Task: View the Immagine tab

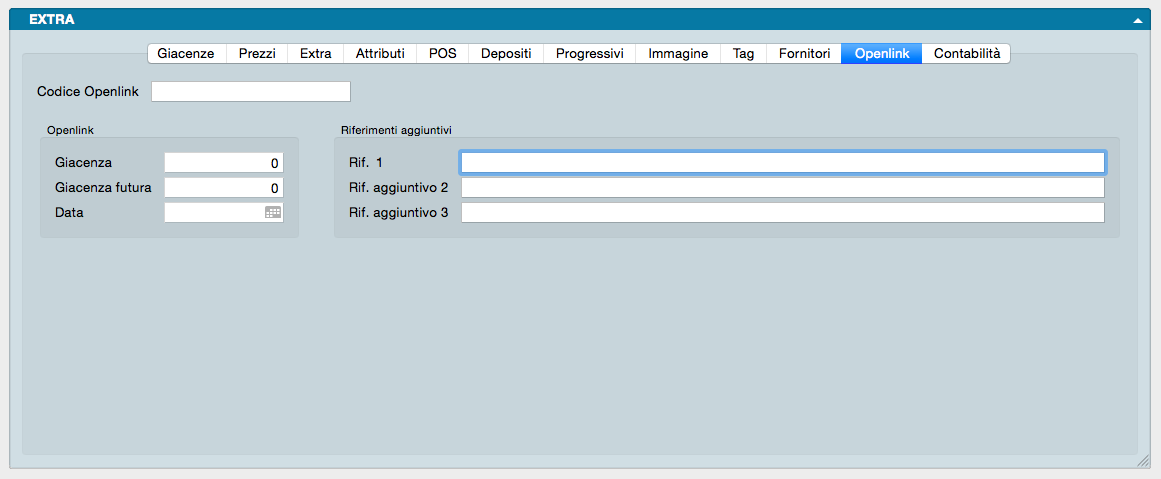Action: pos(678,54)
